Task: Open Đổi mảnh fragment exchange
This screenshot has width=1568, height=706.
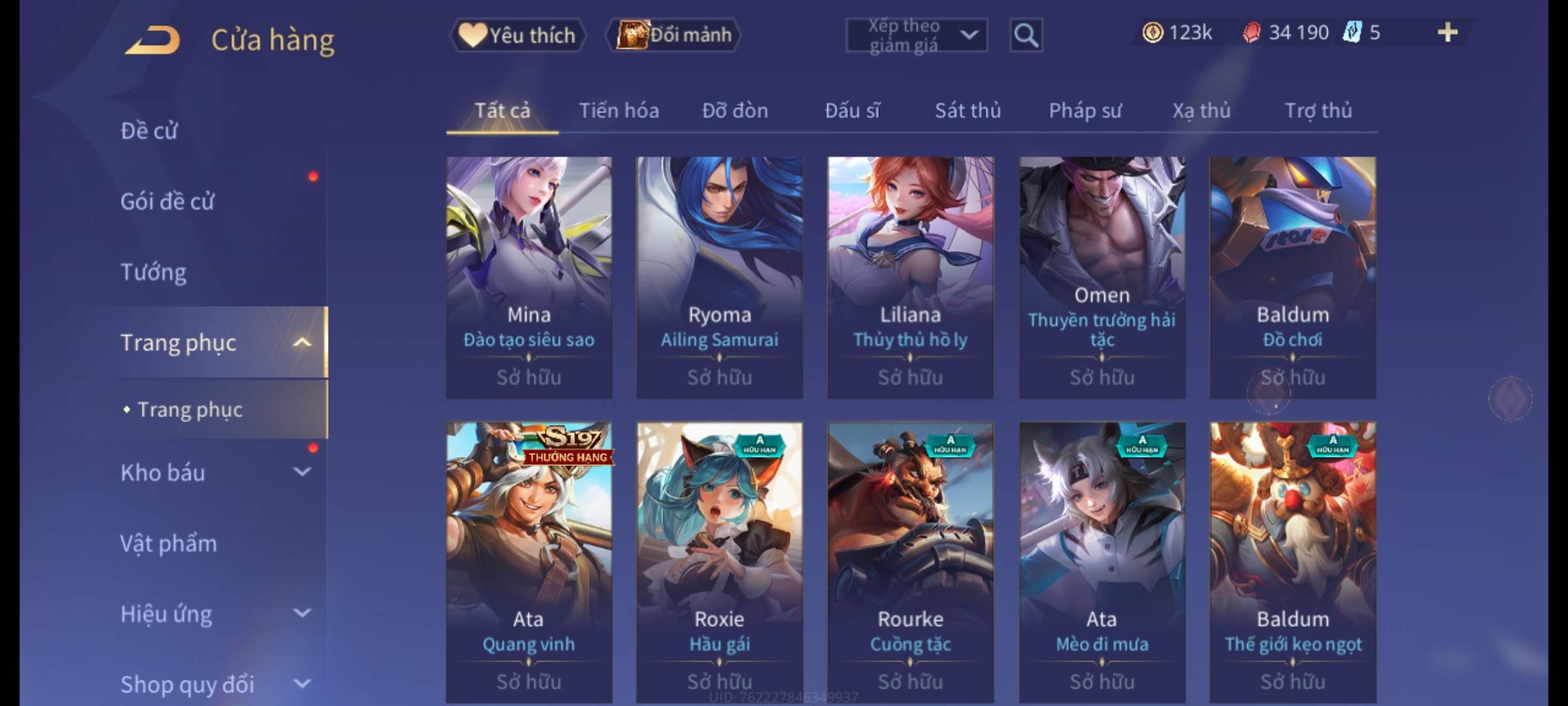Action: (x=674, y=35)
